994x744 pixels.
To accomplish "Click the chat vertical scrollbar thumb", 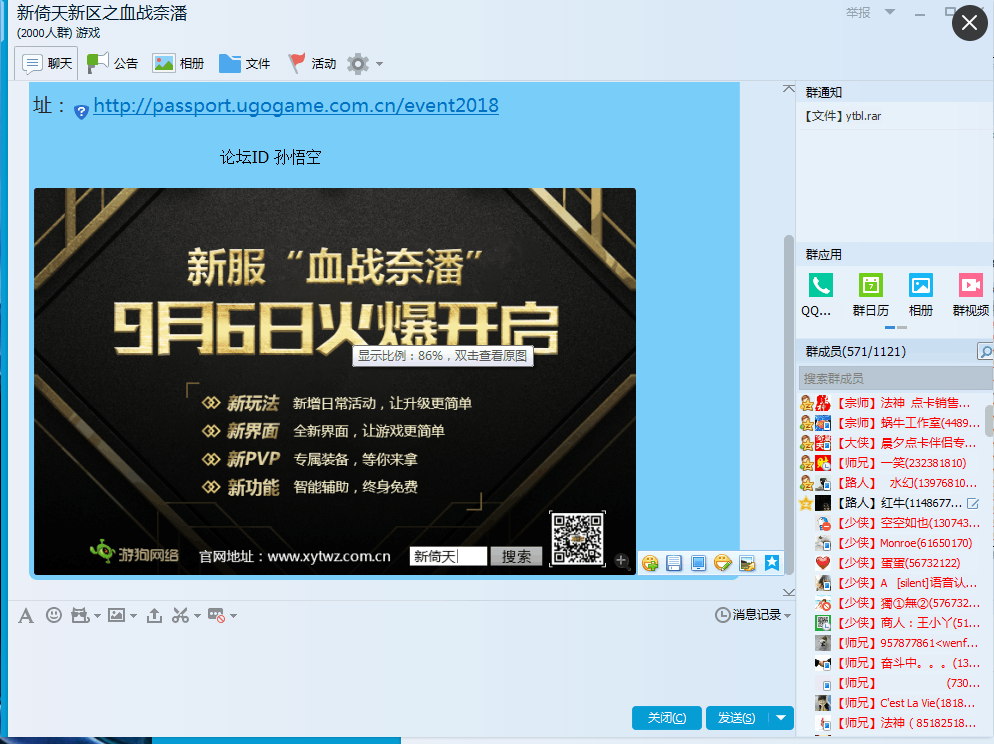I will point(789,405).
